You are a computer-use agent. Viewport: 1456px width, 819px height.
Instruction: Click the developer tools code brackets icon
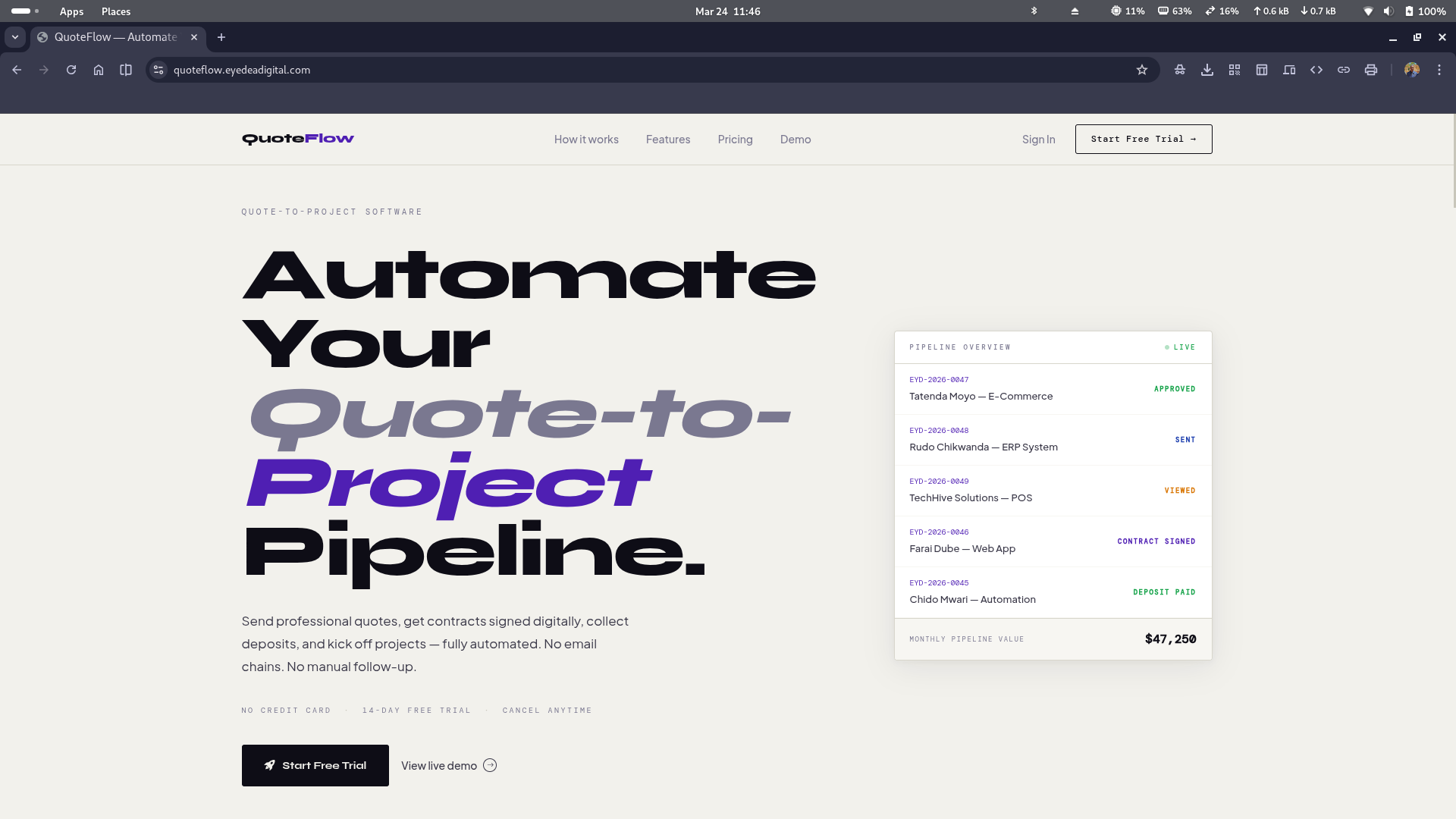point(1316,70)
